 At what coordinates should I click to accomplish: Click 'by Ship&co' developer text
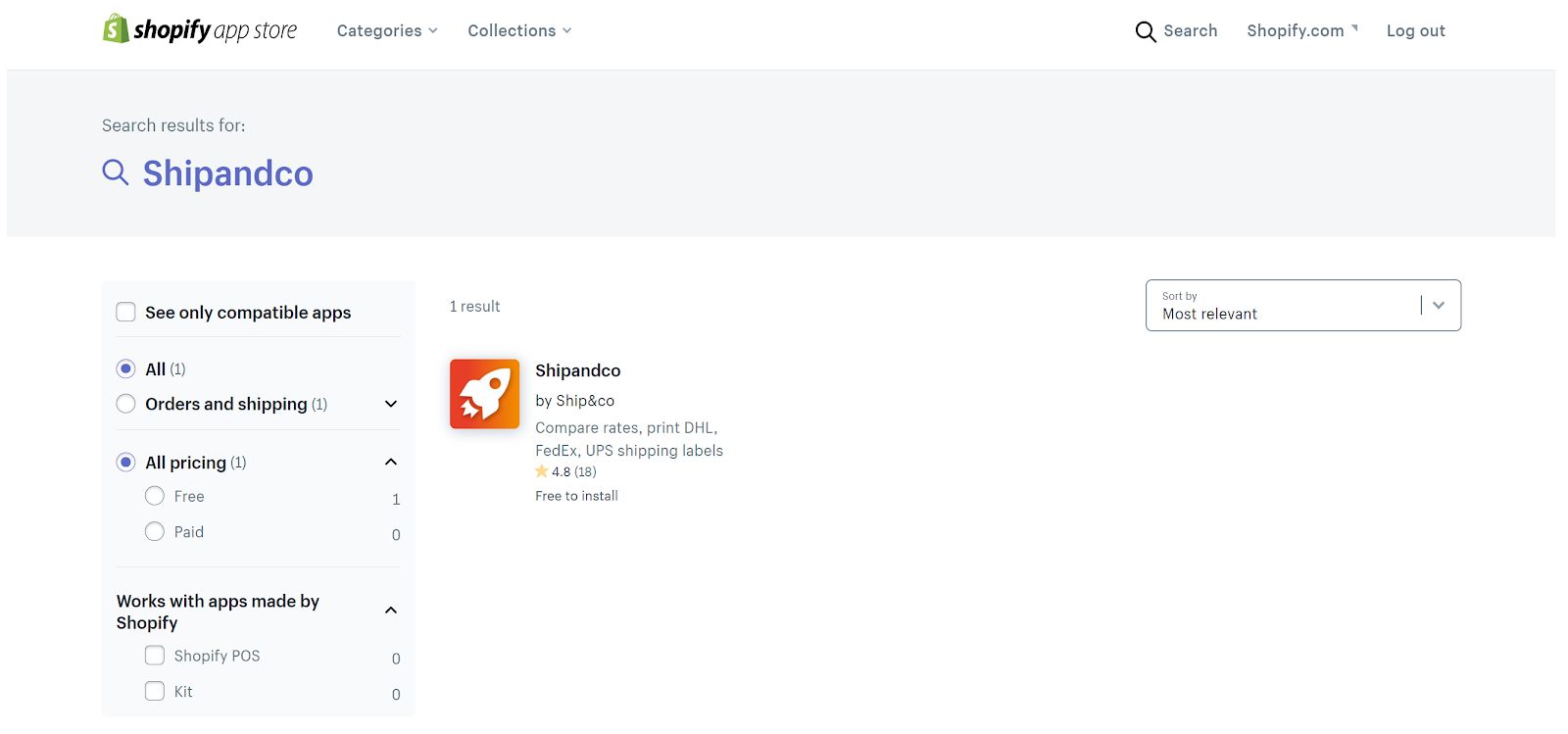575,401
